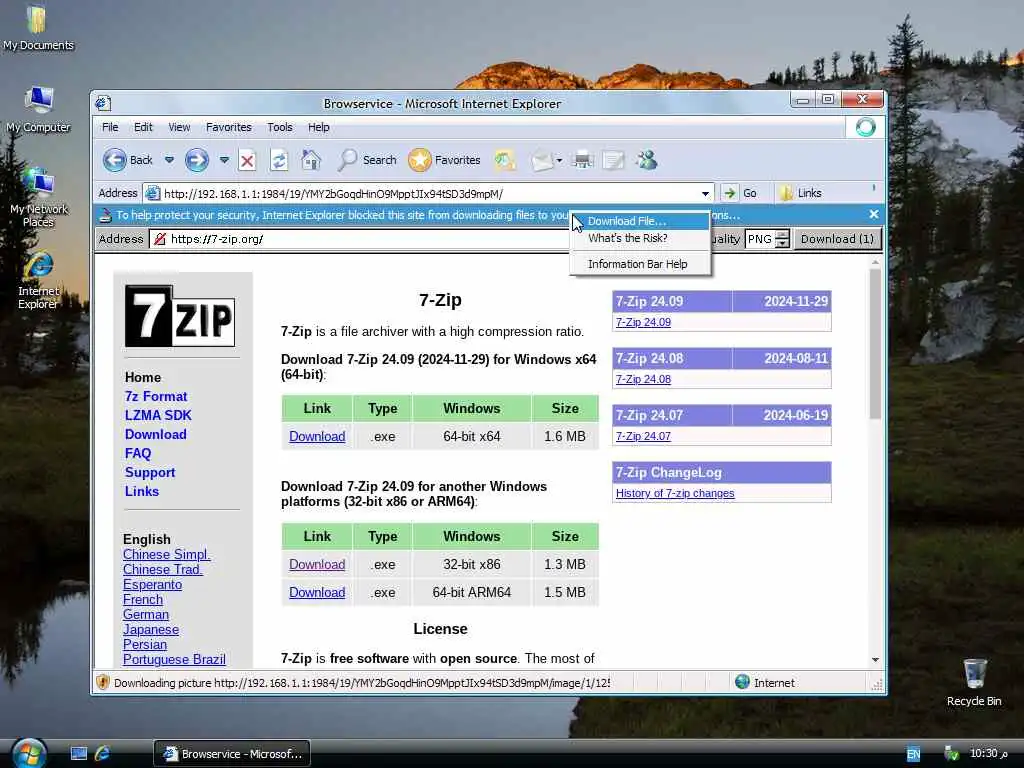Switch language to Japanese
1024x768 pixels.
pyautogui.click(x=151, y=630)
